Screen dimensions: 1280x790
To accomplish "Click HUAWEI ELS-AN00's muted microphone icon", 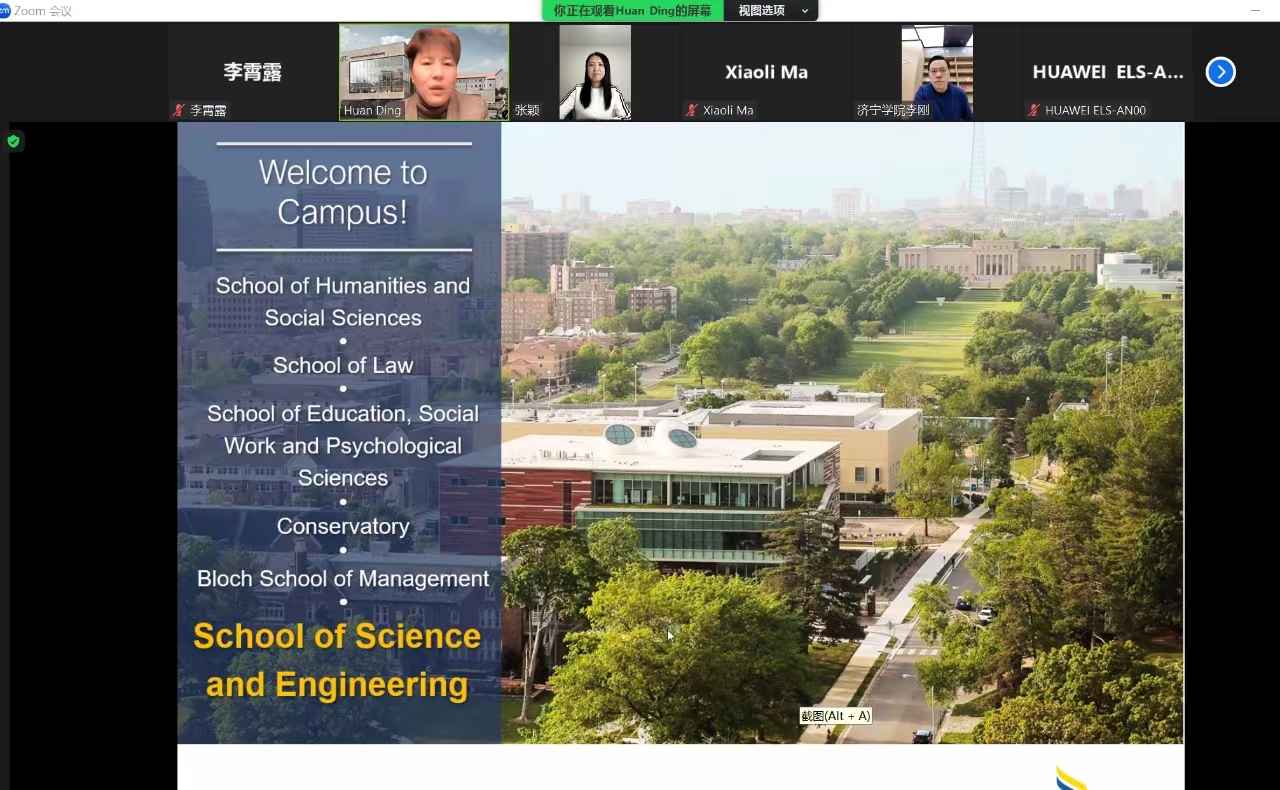I will click(1034, 110).
